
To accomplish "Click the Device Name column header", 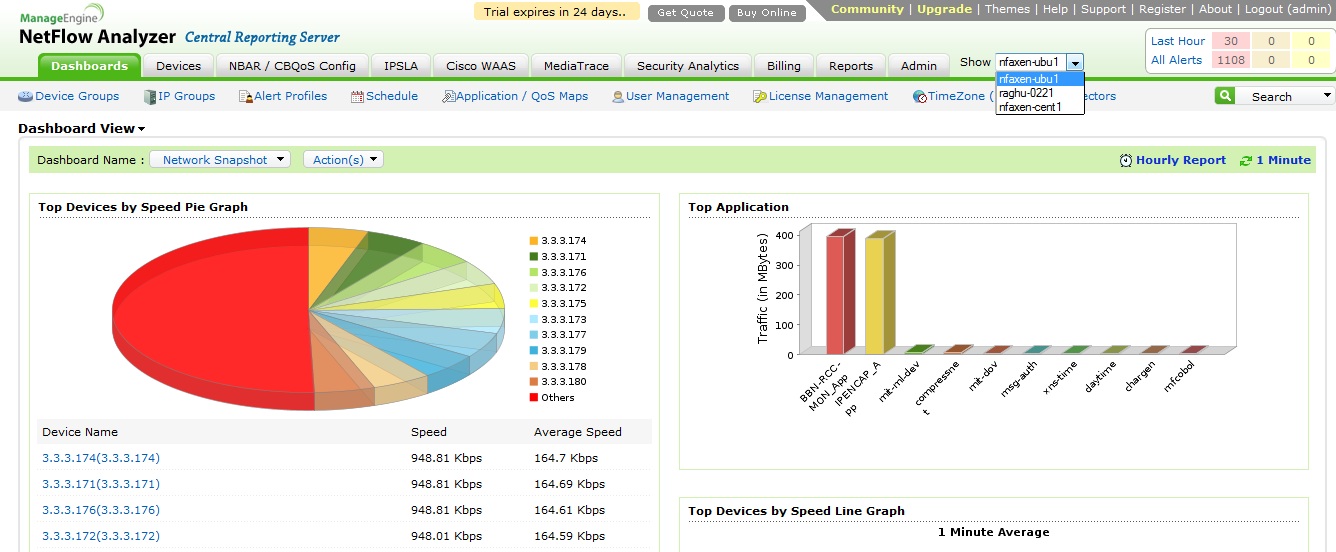I will coord(80,432).
